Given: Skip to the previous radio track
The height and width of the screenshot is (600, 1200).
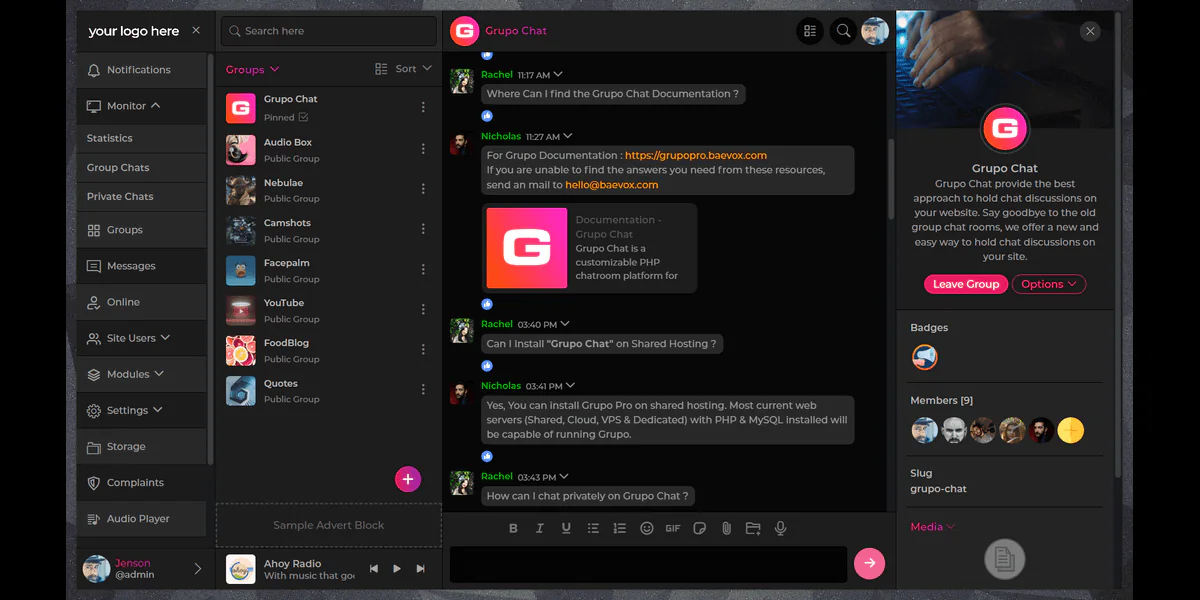Looking at the screenshot, I should point(374,569).
